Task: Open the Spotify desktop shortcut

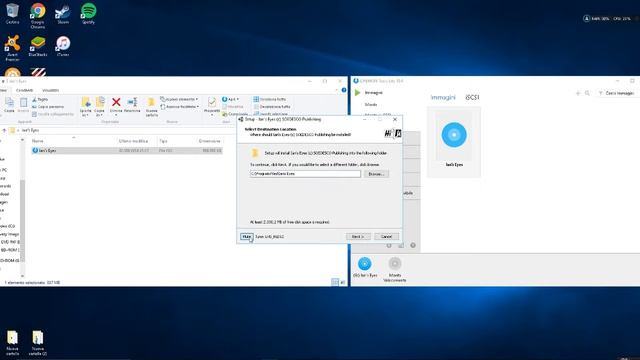Action: (88, 13)
